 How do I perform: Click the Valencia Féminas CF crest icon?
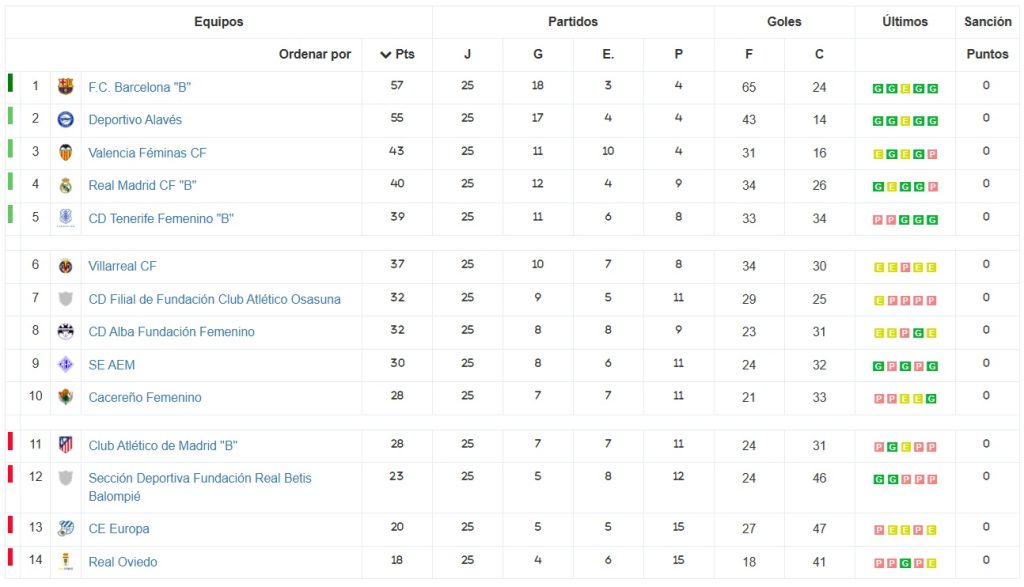66,153
